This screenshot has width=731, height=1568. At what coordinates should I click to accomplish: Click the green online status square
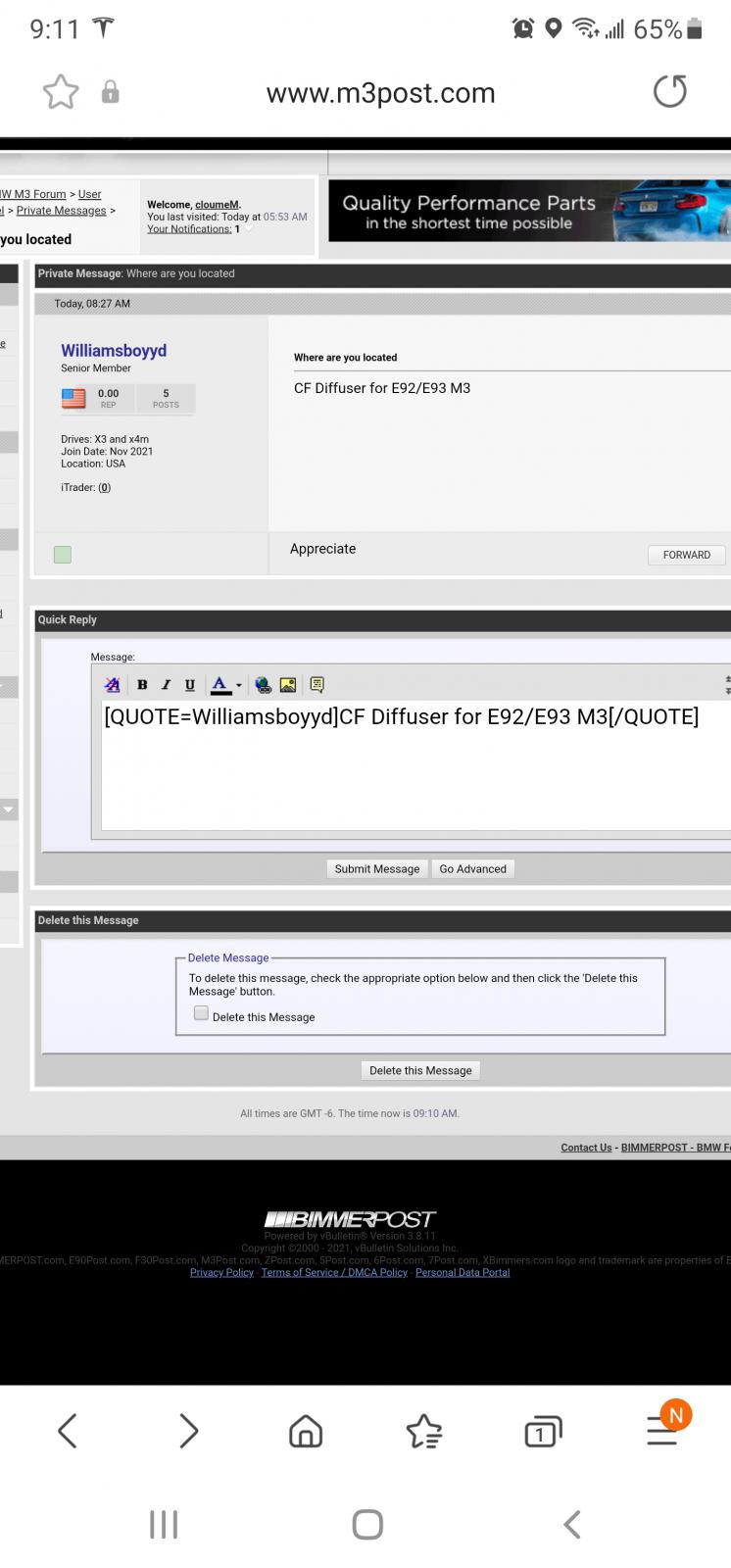click(x=63, y=555)
